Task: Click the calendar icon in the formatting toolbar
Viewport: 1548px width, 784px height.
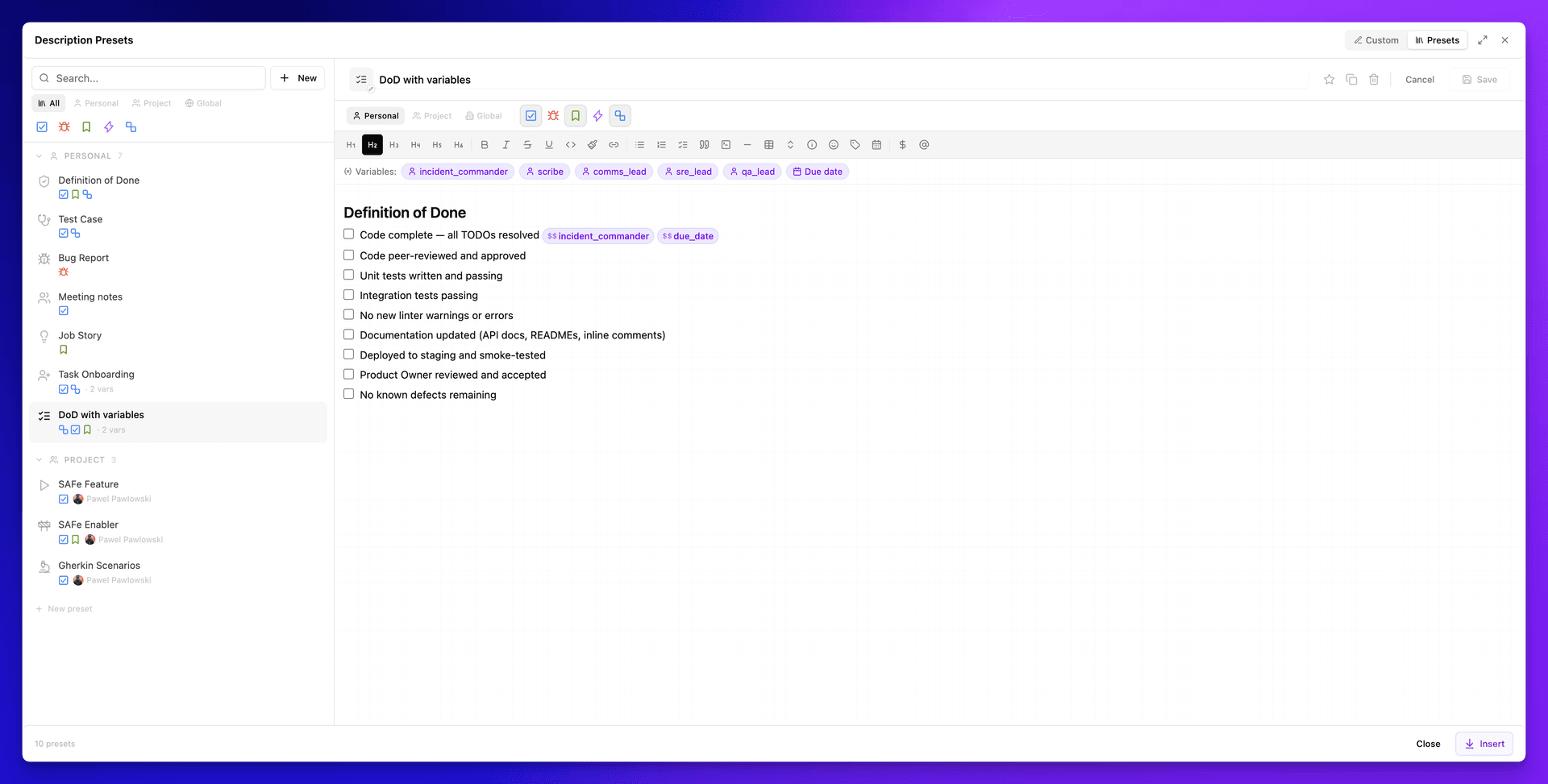Action: click(876, 144)
